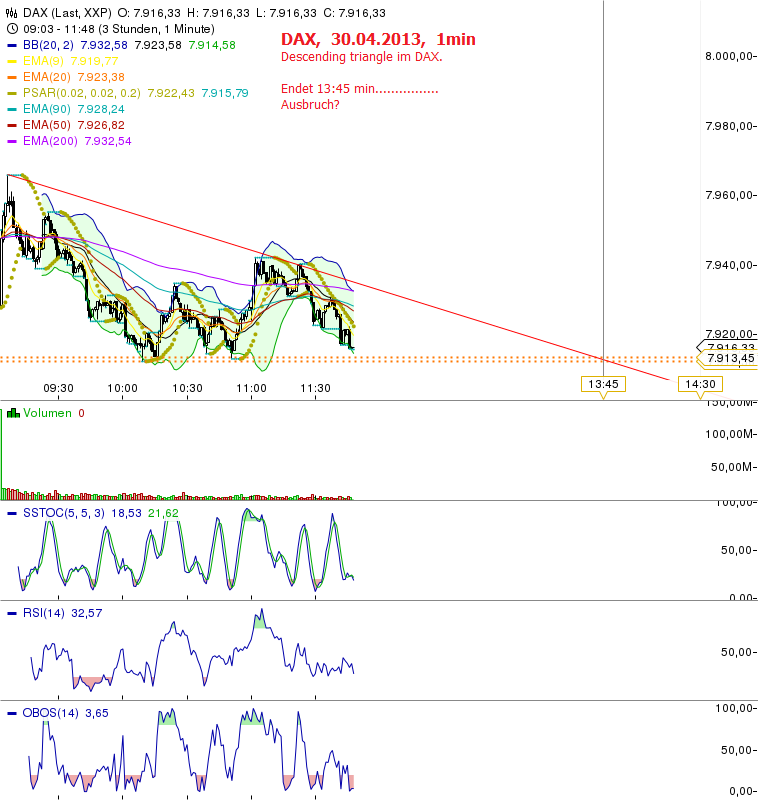This screenshot has height=800, width=758.
Task: Select the EMA(90) indicator label
Action: (47, 109)
